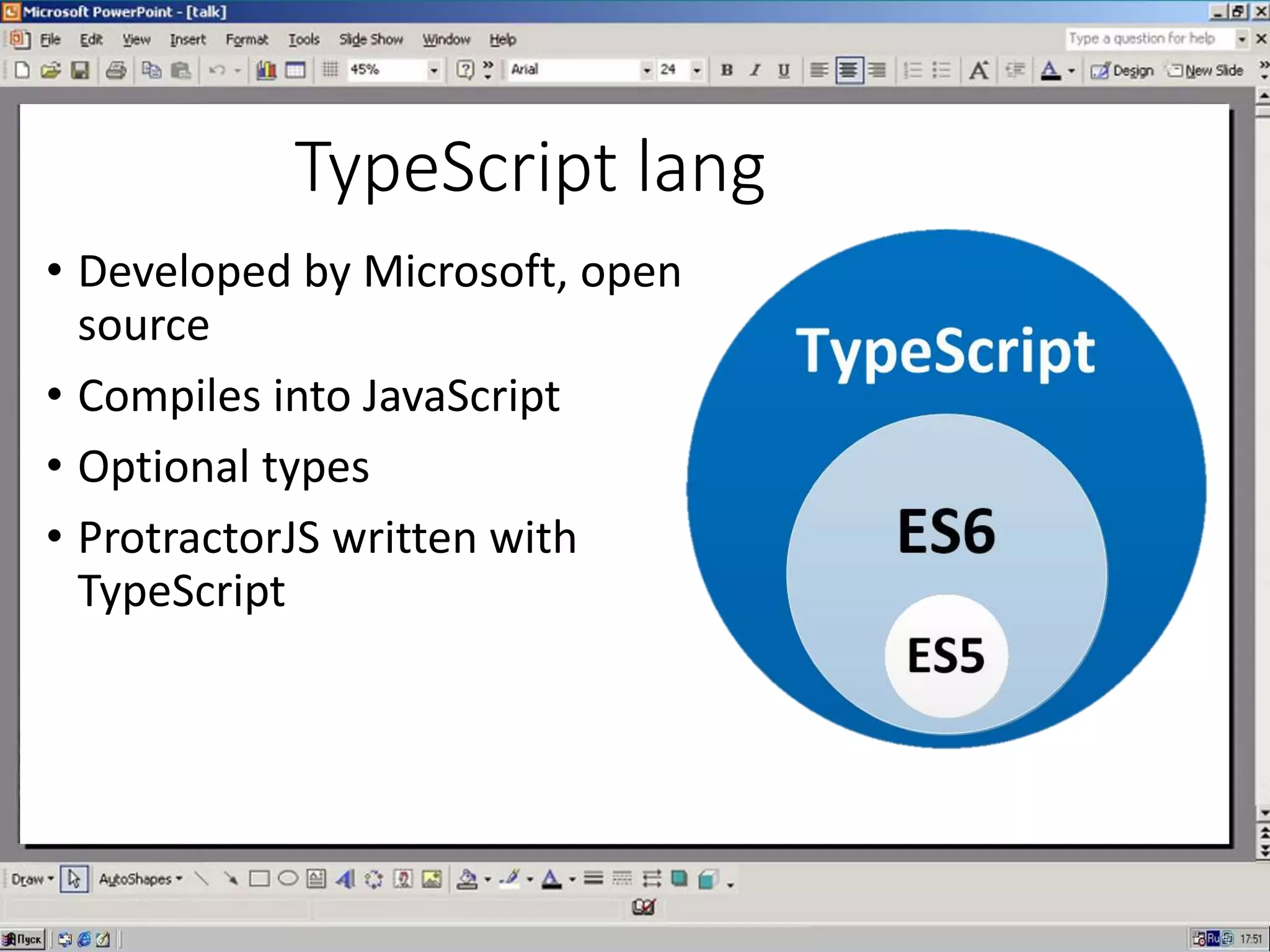The width and height of the screenshot is (1270, 952).
Task: Apply a shadow style
Action: tap(680, 878)
